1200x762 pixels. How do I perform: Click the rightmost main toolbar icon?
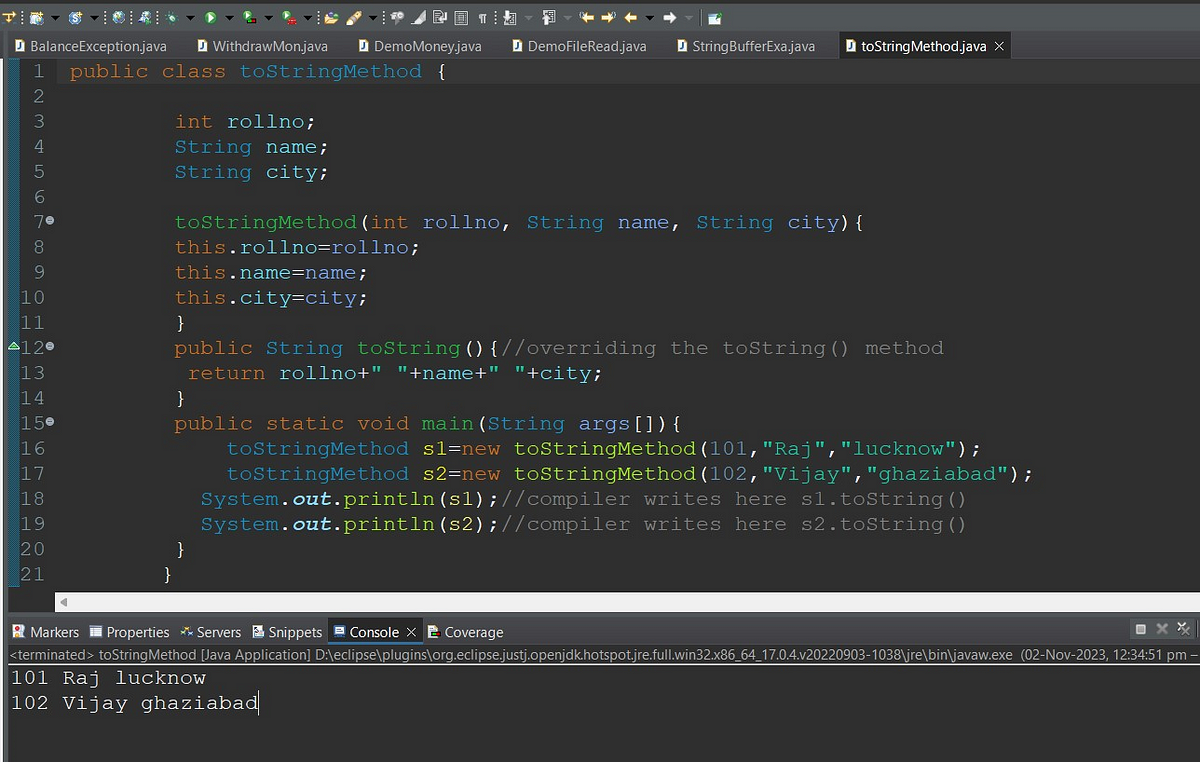tap(715, 18)
